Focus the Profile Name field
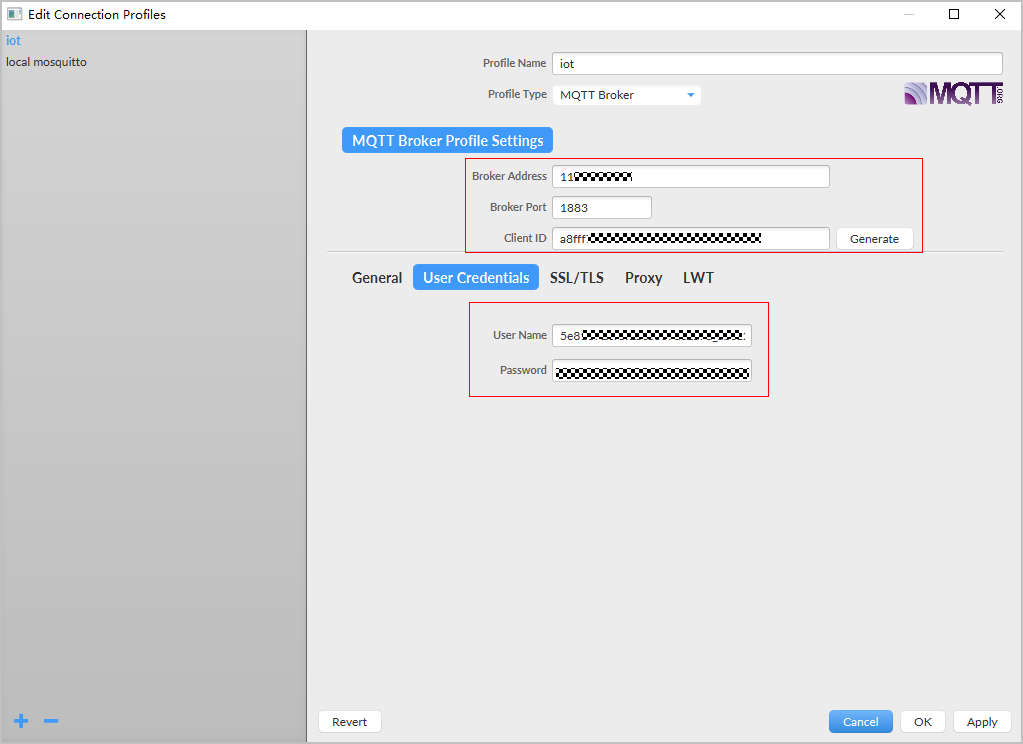Viewport: 1023px width, 744px height. [777, 63]
